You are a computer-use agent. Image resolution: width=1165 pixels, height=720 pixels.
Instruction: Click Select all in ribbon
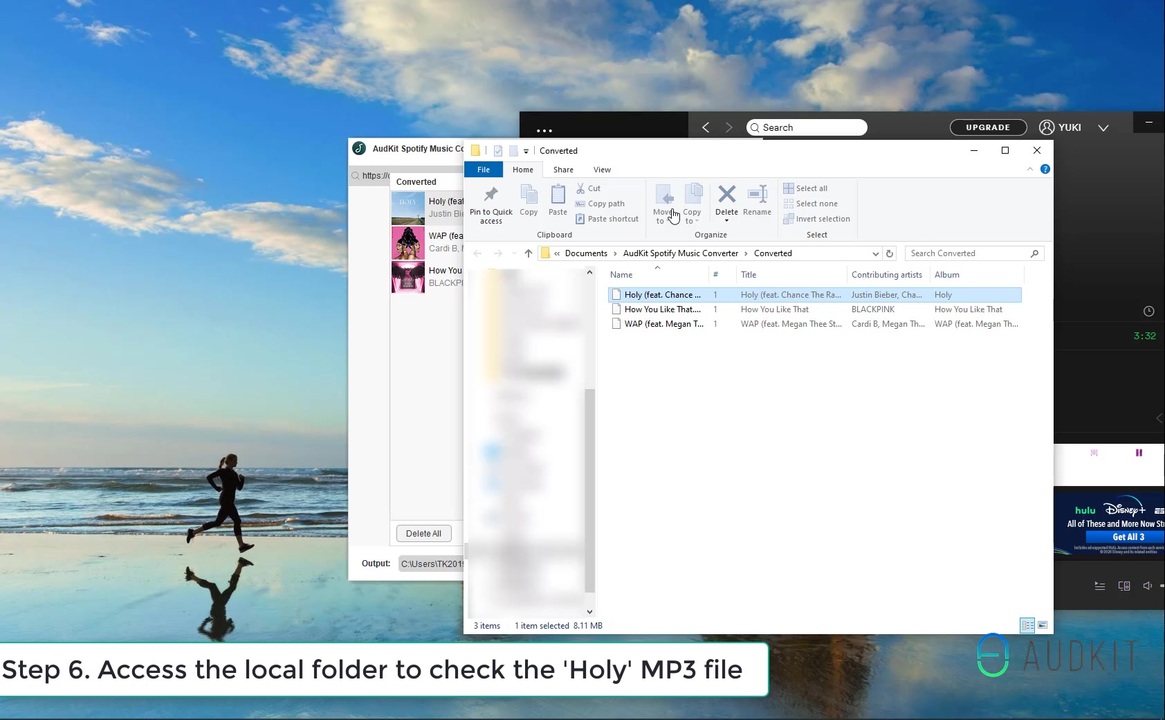(805, 189)
